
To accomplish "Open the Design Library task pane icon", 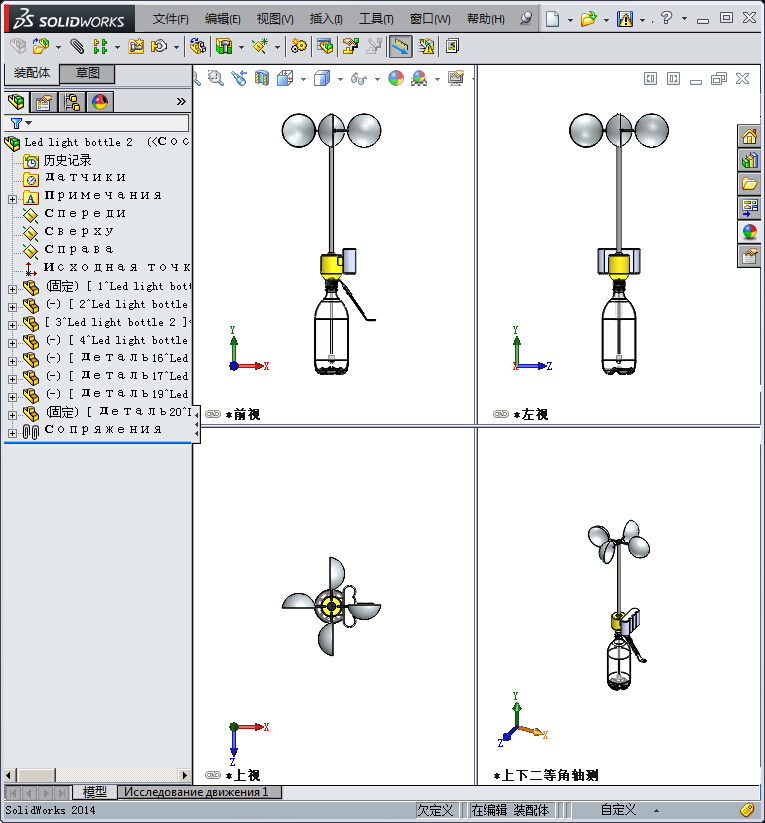I will pyautogui.click(x=749, y=160).
